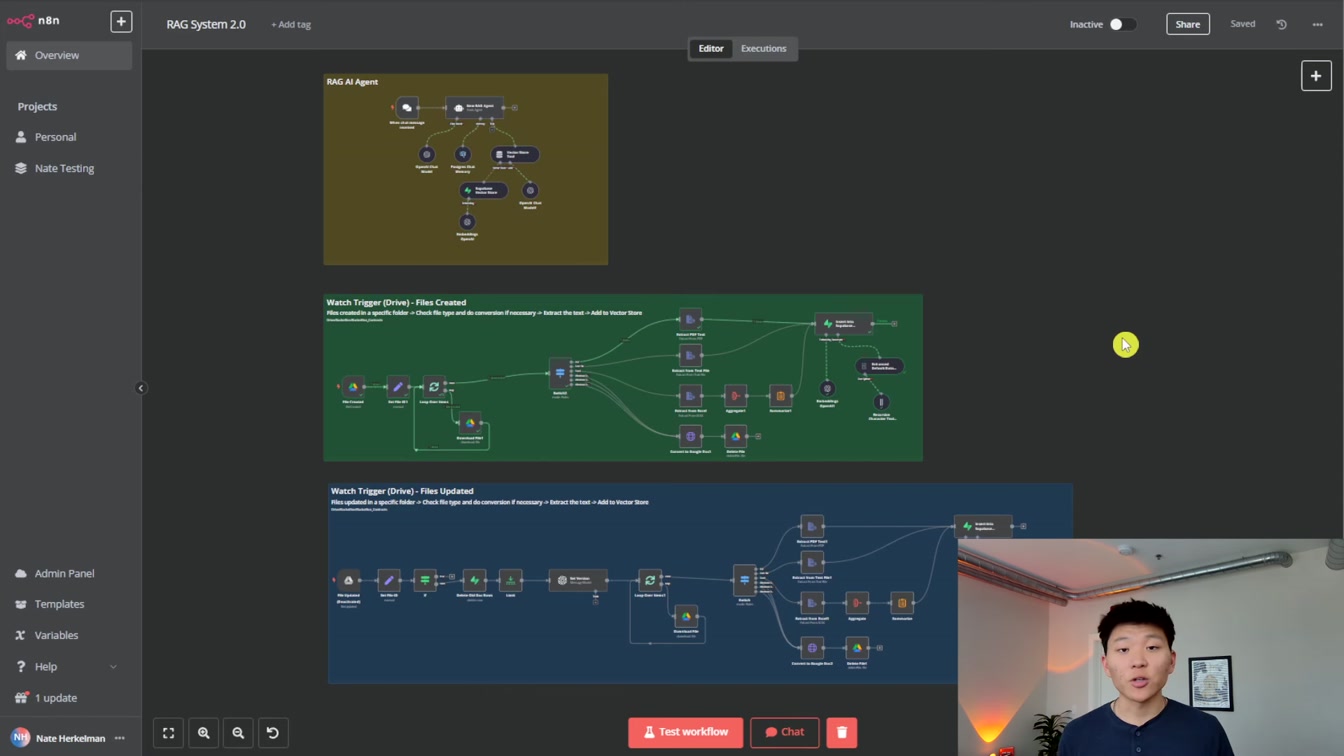
Task: Collapse the left sidebar
Action: (141, 388)
